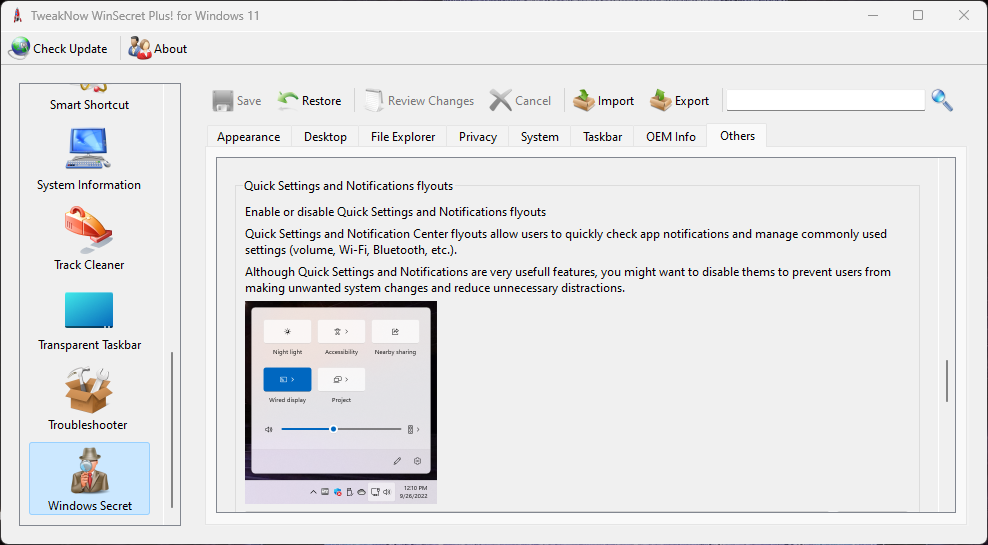Click the sidebar vertical scrollbar thumb

[172, 430]
